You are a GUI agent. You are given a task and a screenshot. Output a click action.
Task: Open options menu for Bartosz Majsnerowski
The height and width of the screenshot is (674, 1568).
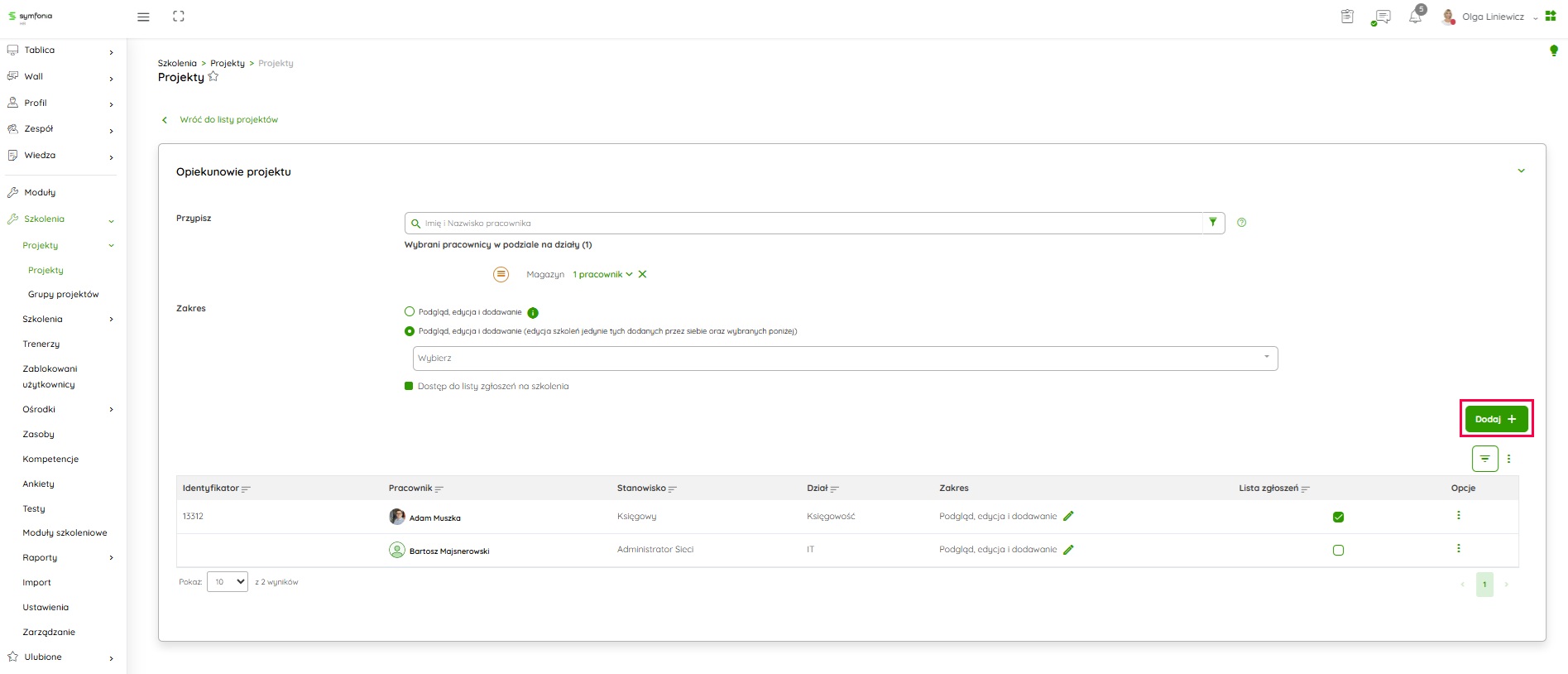1458,549
